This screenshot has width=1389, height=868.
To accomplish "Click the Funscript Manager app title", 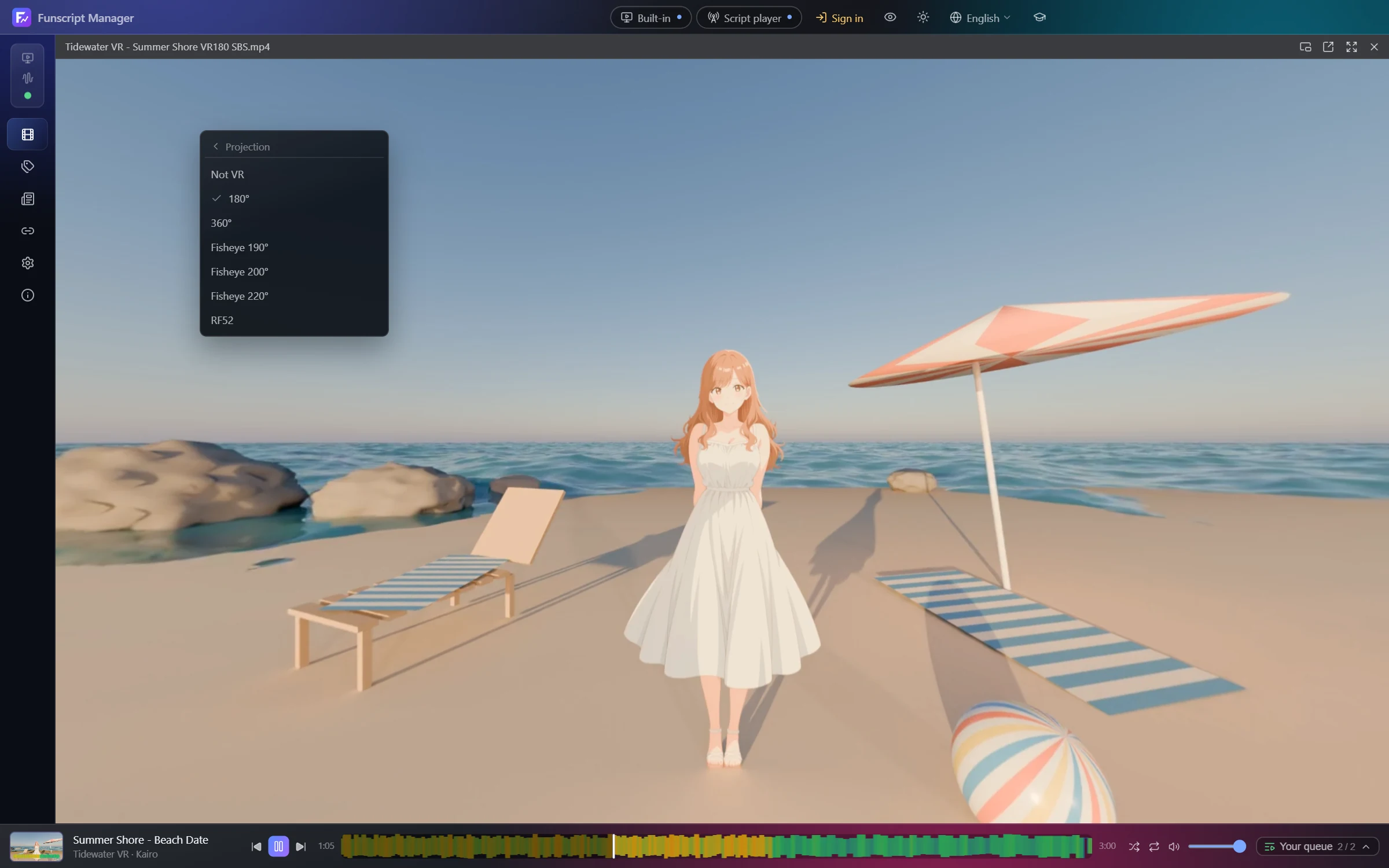I will tap(86, 18).
